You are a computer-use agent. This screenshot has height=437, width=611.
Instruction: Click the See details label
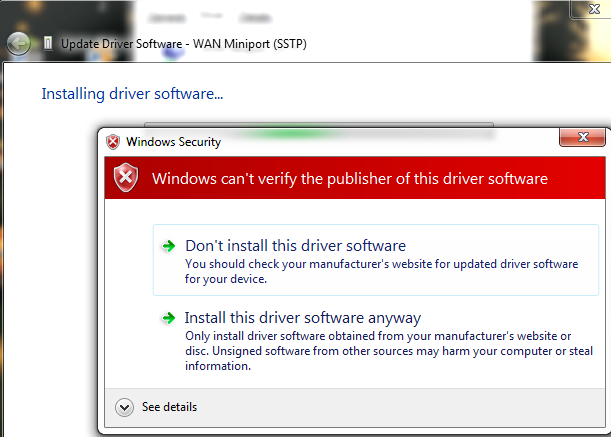click(170, 407)
